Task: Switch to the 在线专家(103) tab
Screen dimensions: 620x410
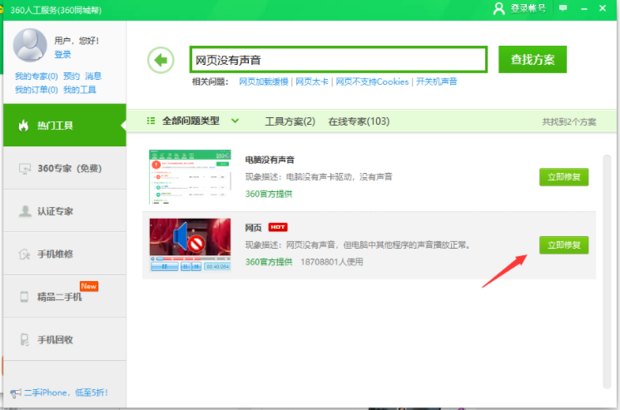Action: [359, 121]
